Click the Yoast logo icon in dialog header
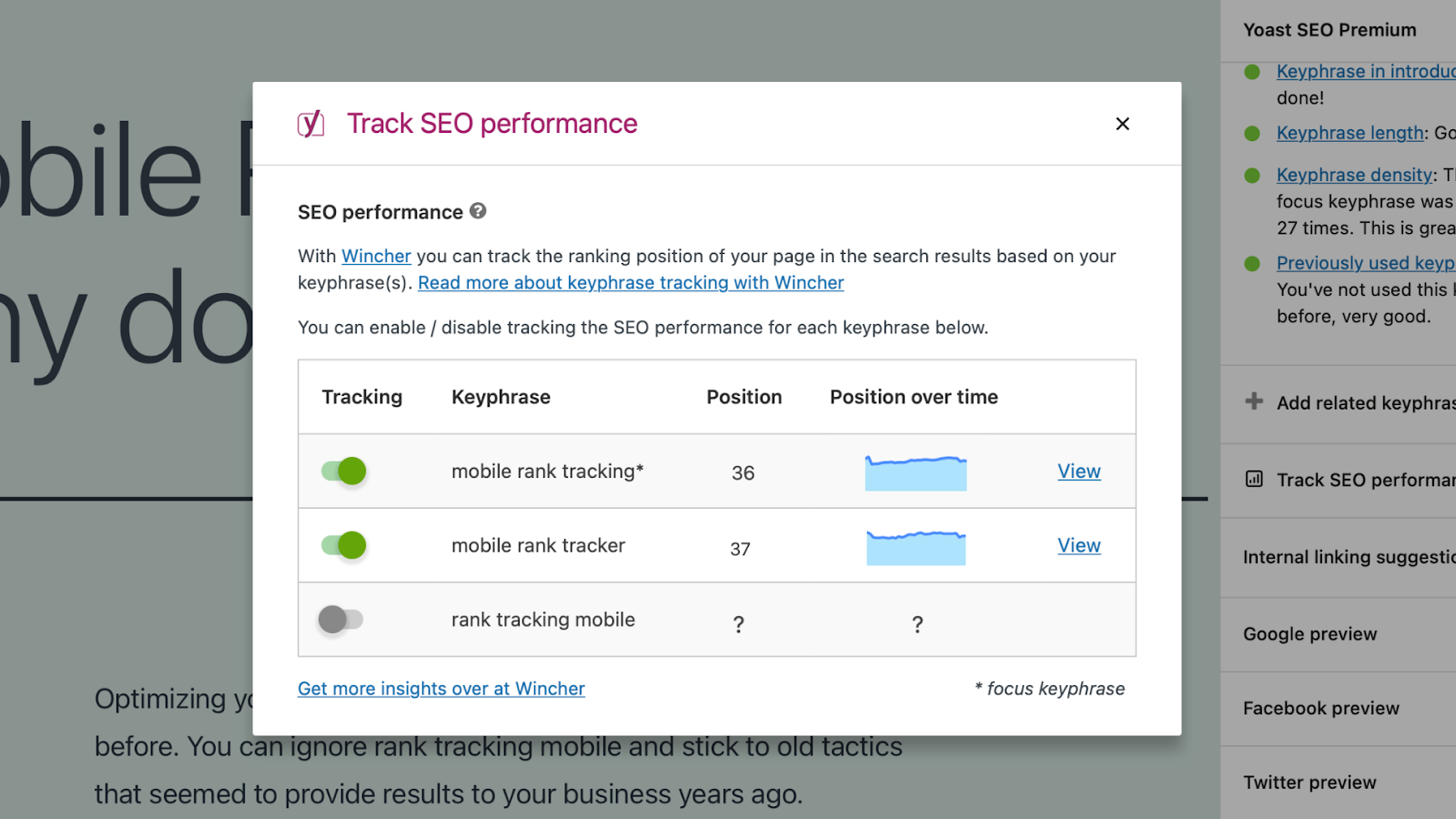Image resolution: width=1456 pixels, height=819 pixels. coord(311,124)
